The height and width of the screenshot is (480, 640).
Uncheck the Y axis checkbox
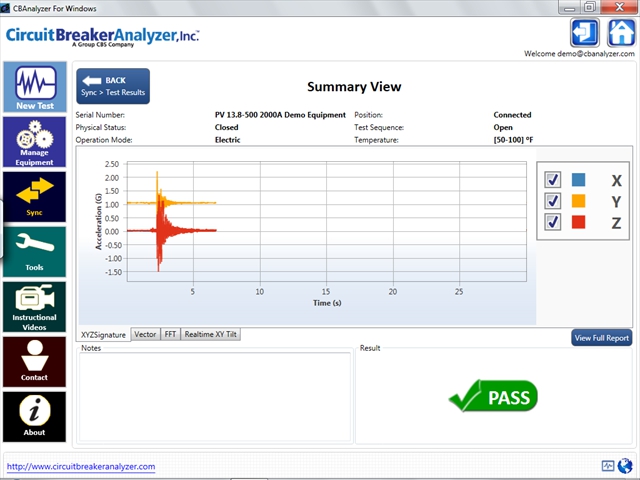(x=553, y=201)
